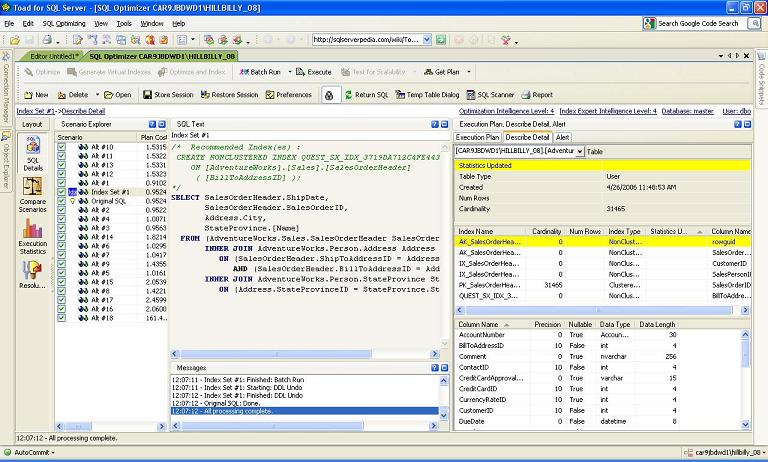Toggle checkbox for Alt #15 scenario
The height and width of the screenshot is (462, 768).
tap(61, 282)
